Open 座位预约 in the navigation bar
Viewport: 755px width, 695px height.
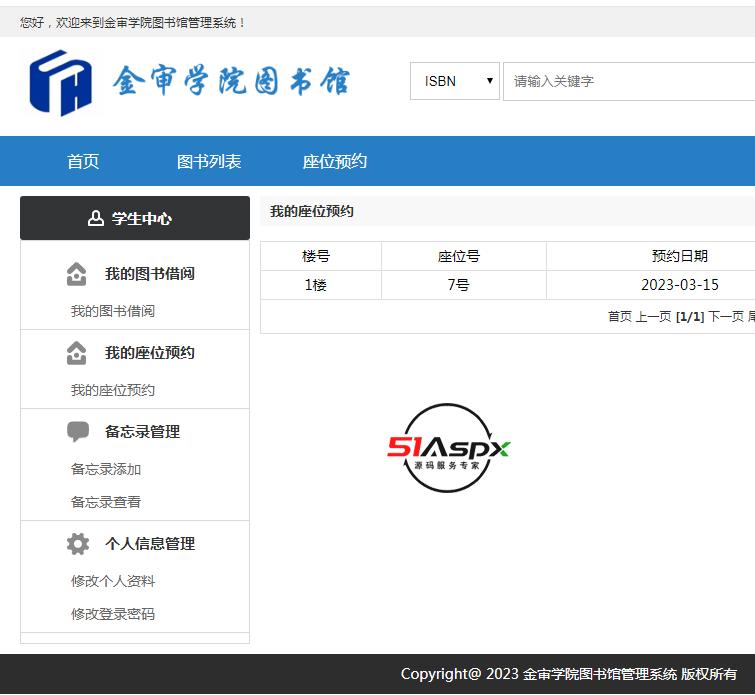[335, 161]
